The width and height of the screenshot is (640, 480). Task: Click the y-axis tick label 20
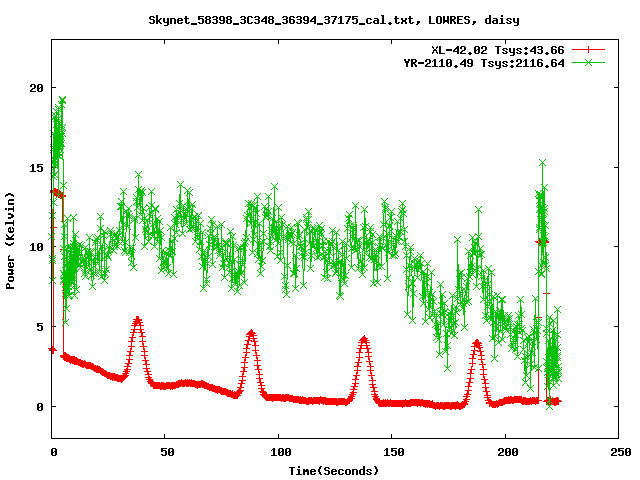[37, 88]
